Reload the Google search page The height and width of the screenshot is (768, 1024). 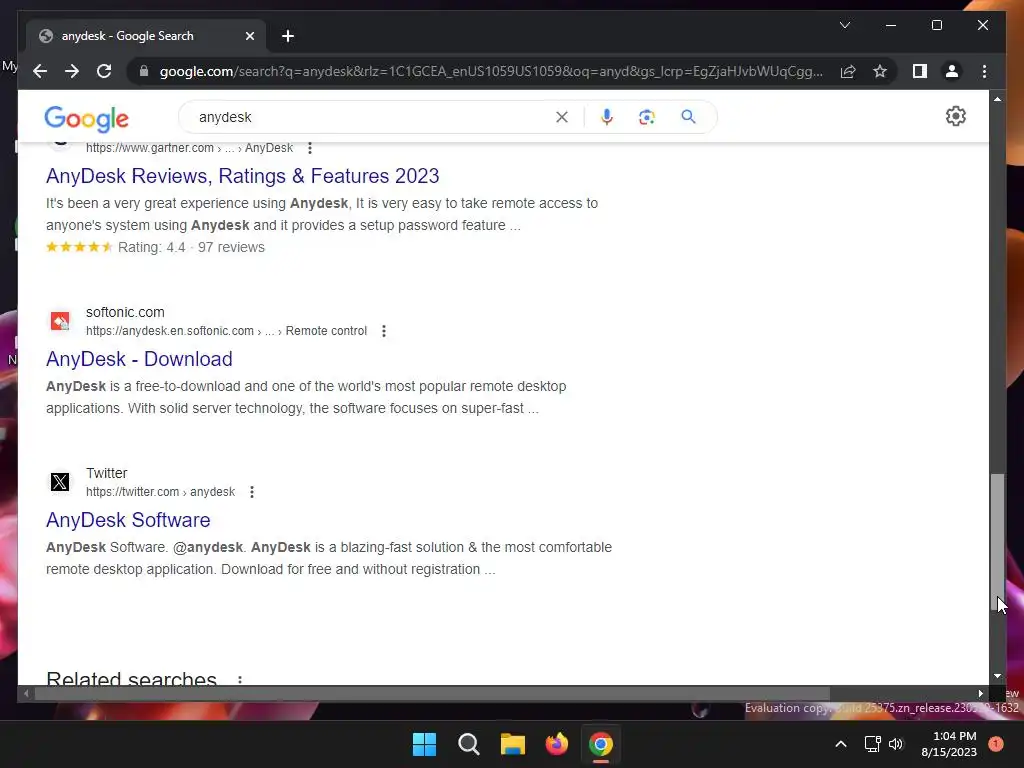tap(104, 71)
